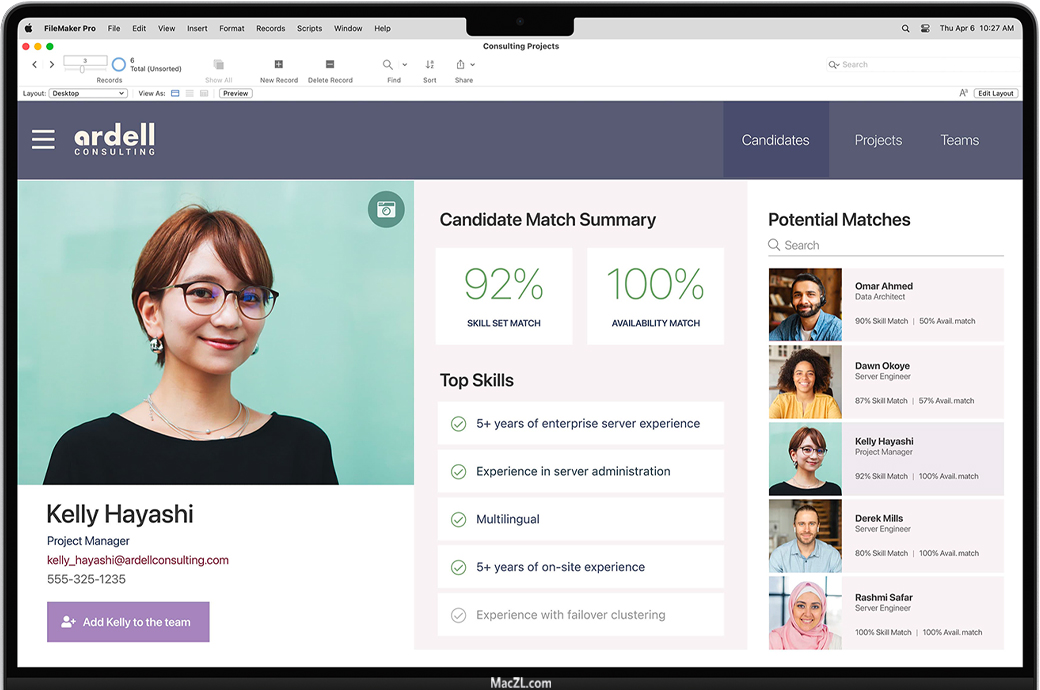The width and height of the screenshot is (1040, 690).
Task: Switch to Form view icon
Action: [x=175, y=93]
